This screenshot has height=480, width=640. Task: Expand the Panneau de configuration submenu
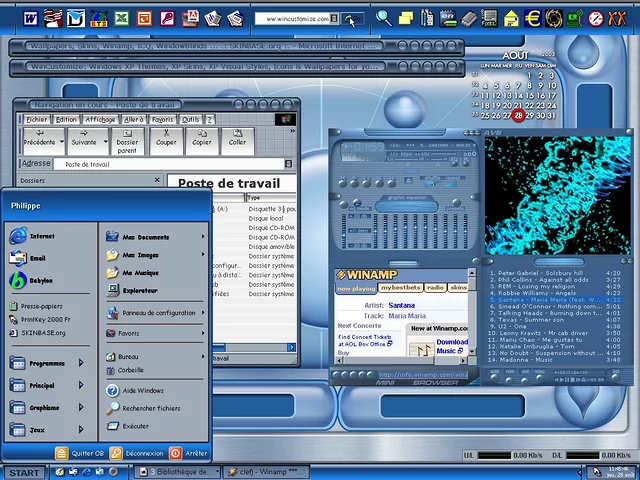coord(158,313)
